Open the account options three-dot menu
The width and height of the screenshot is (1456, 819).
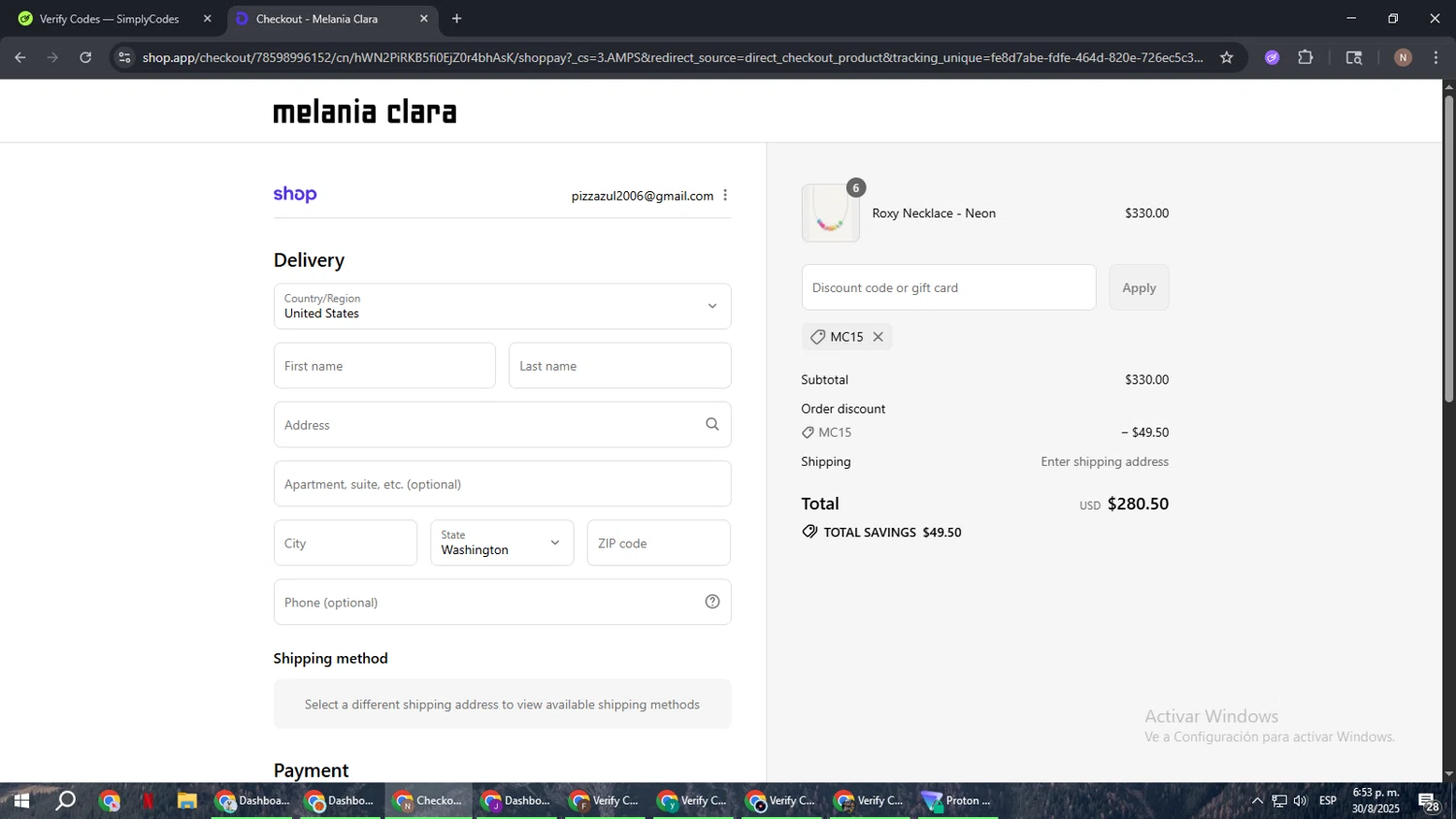coord(725,195)
